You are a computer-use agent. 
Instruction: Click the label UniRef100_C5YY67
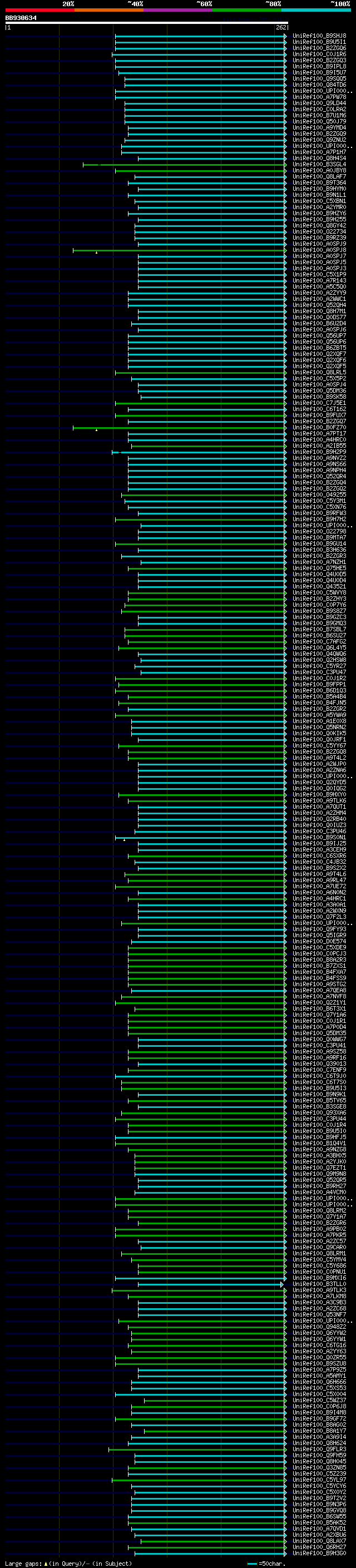point(319,745)
